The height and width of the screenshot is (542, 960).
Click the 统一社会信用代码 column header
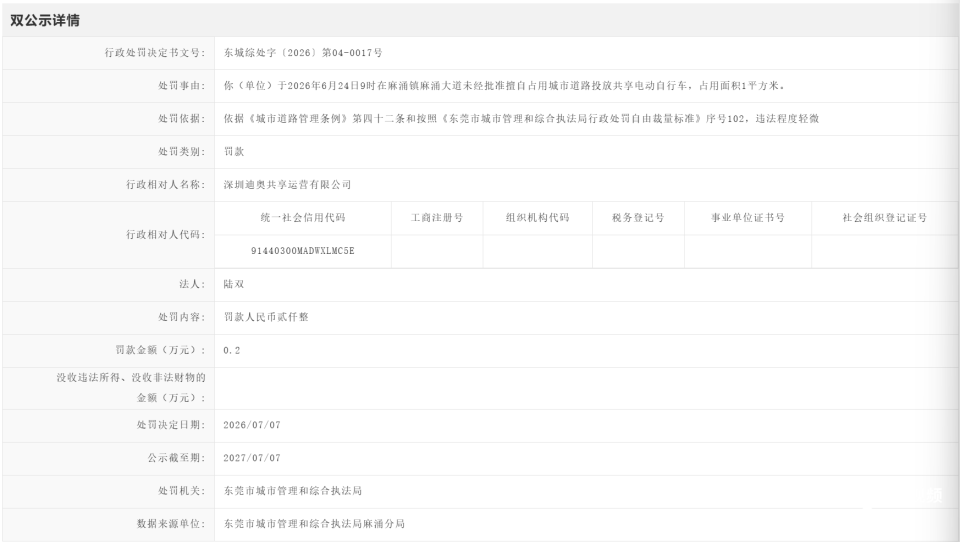[x=303, y=218]
